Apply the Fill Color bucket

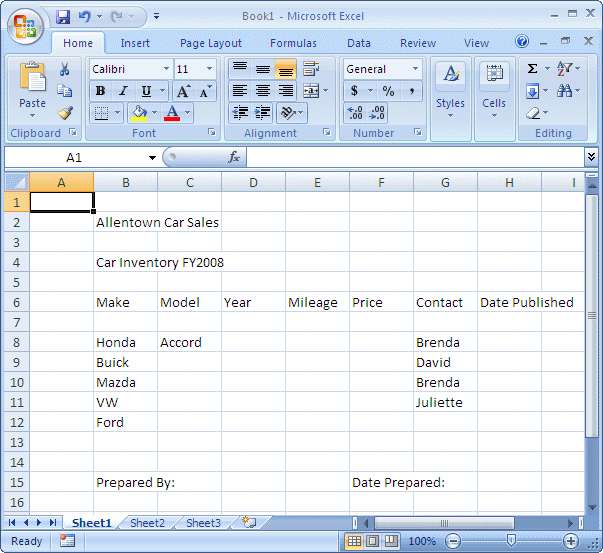point(139,113)
